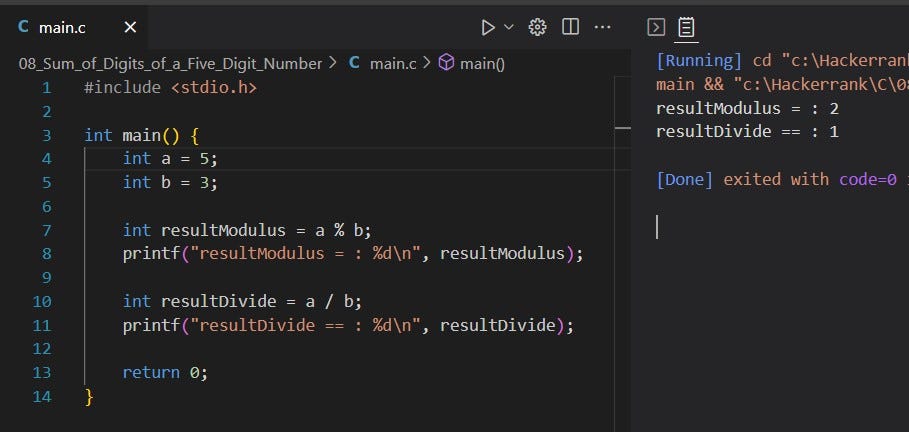
Task: Open the 08_Sum_of_Digits_of_a_Five_Digit_Number breadcrumb folder
Action: tap(170, 64)
